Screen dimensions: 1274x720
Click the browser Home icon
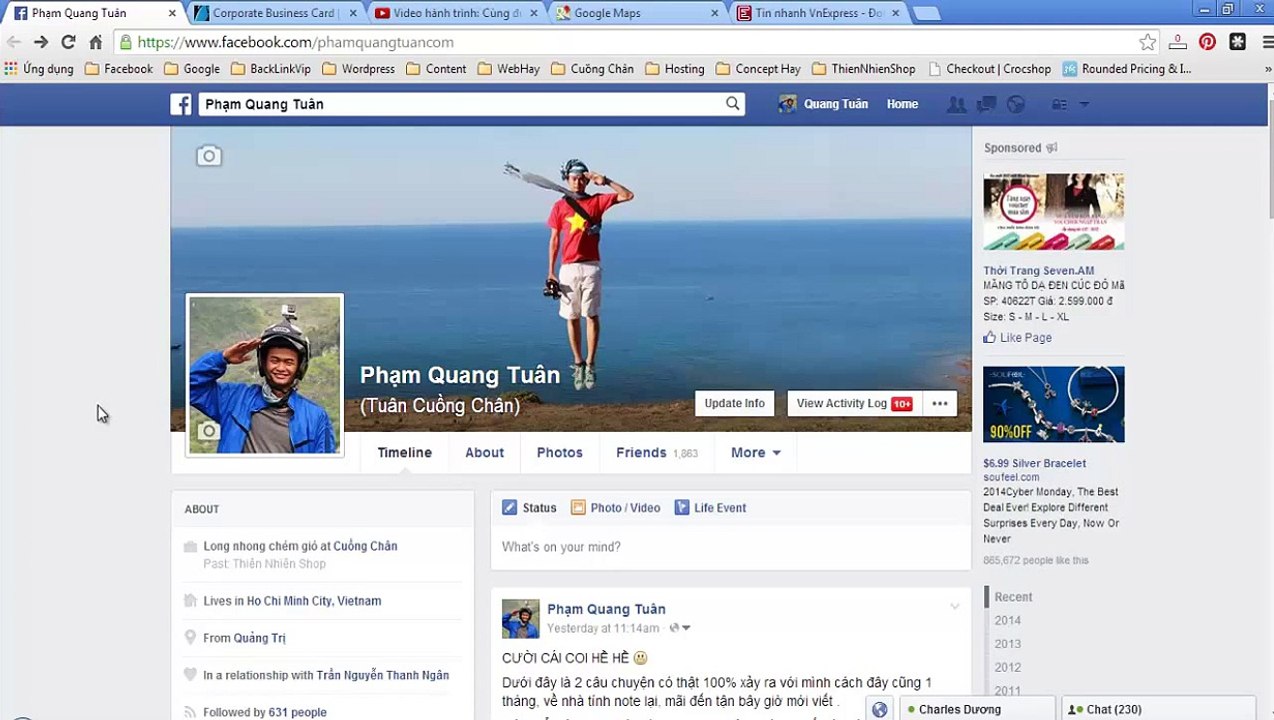(95, 42)
